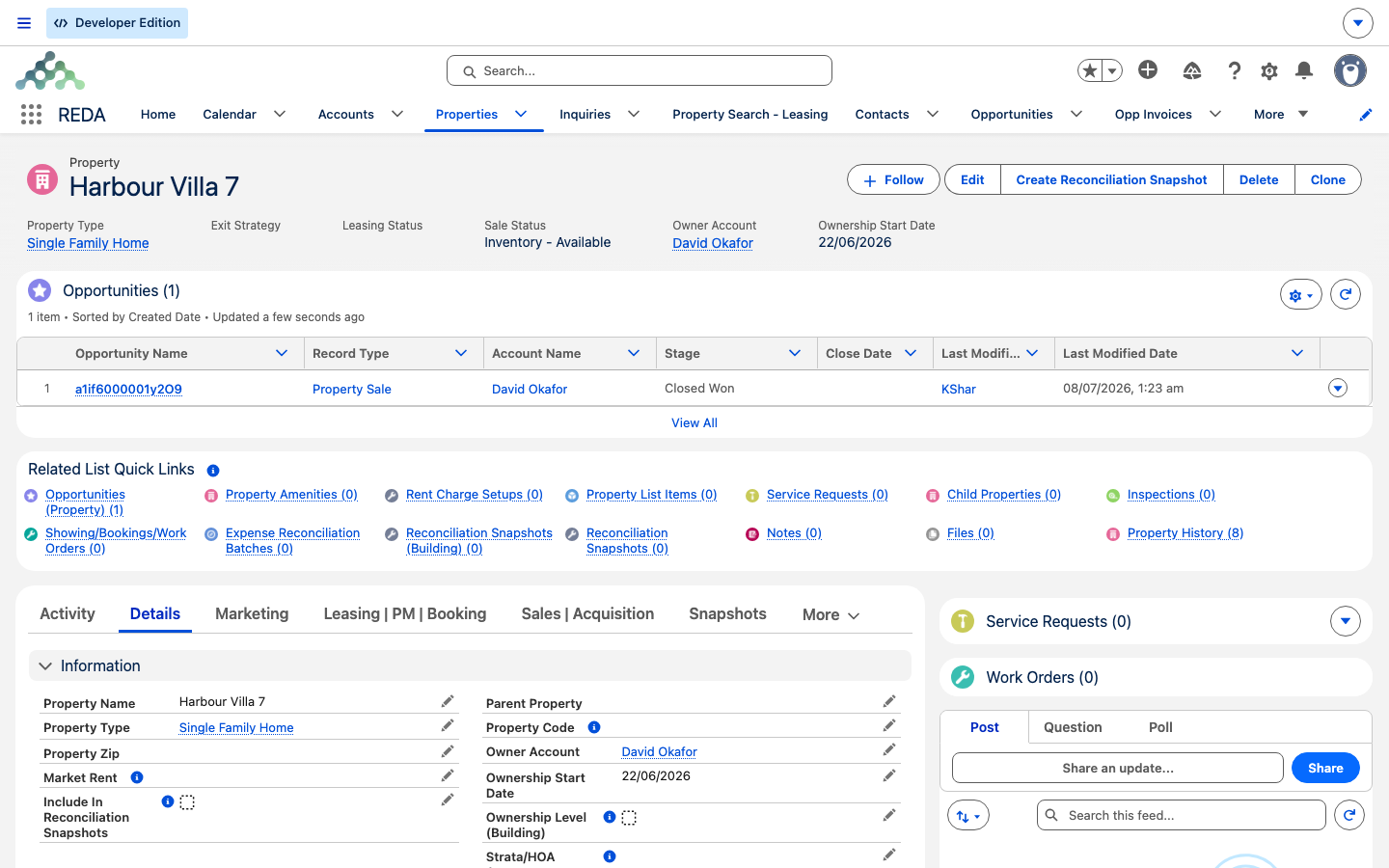Image resolution: width=1389 pixels, height=868 pixels.
Task: Click in the global Search box
Action: click(640, 70)
